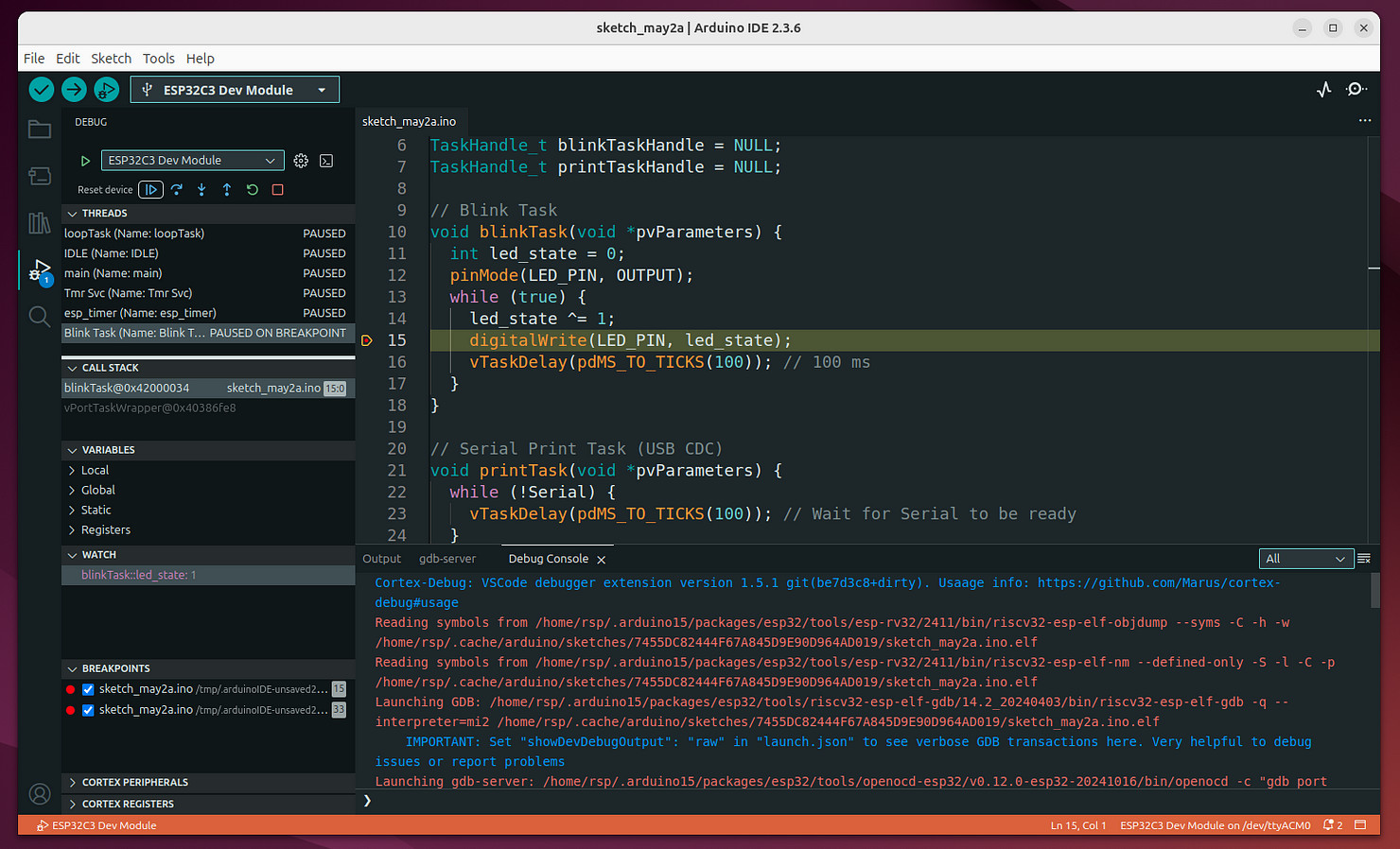Click the clear output lines icon
This screenshot has width=1400, height=849.
pos(1364,559)
